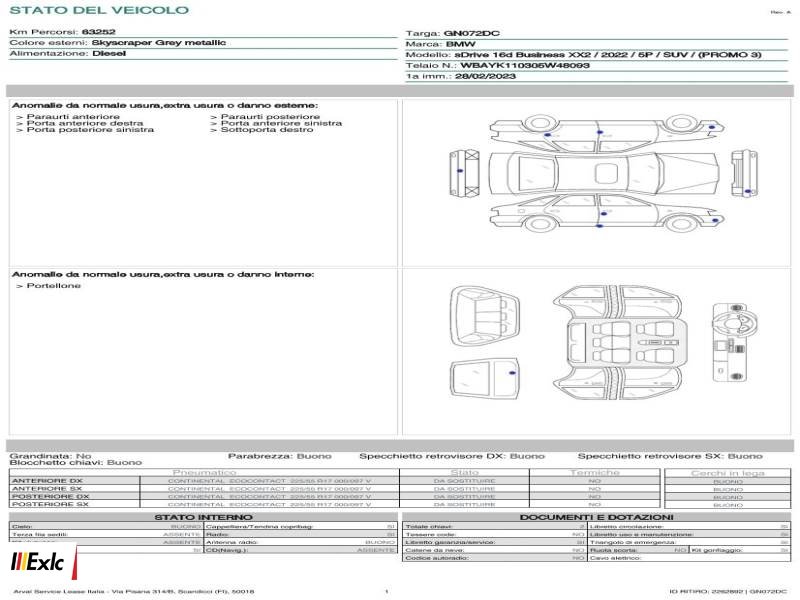The image size is (800, 600).
Task: Click the Terza fila sedili row label
Action: [40, 535]
